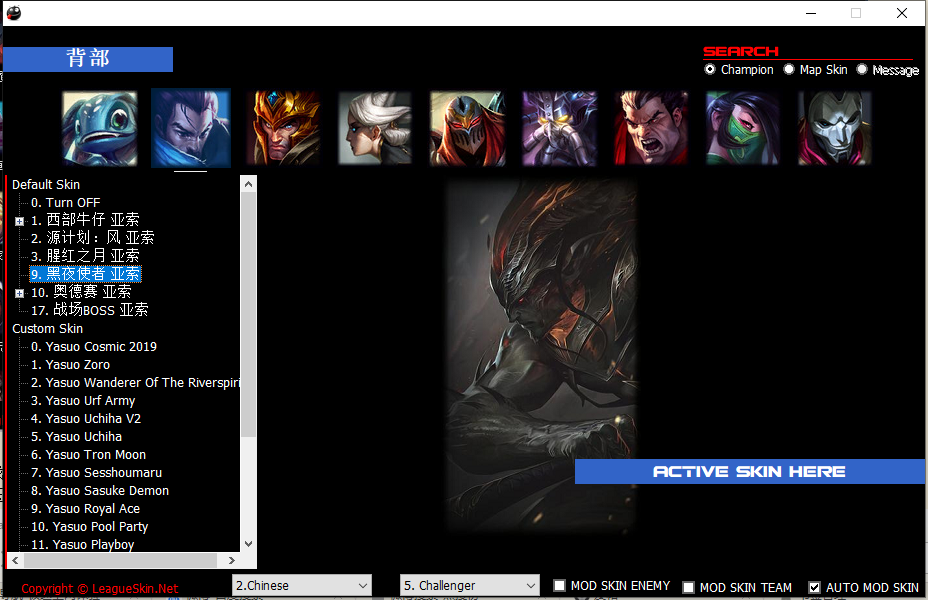Open the 5. Challenger rank dropdown
The width and height of the screenshot is (928, 600).
point(470,586)
